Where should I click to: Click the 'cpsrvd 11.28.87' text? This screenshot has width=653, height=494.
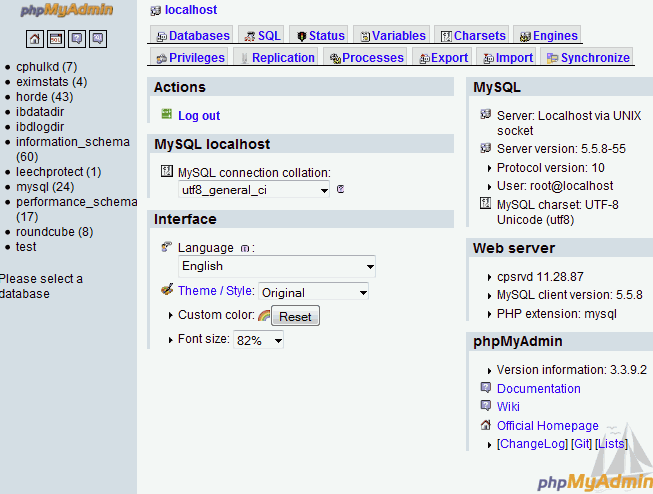(x=540, y=277)
